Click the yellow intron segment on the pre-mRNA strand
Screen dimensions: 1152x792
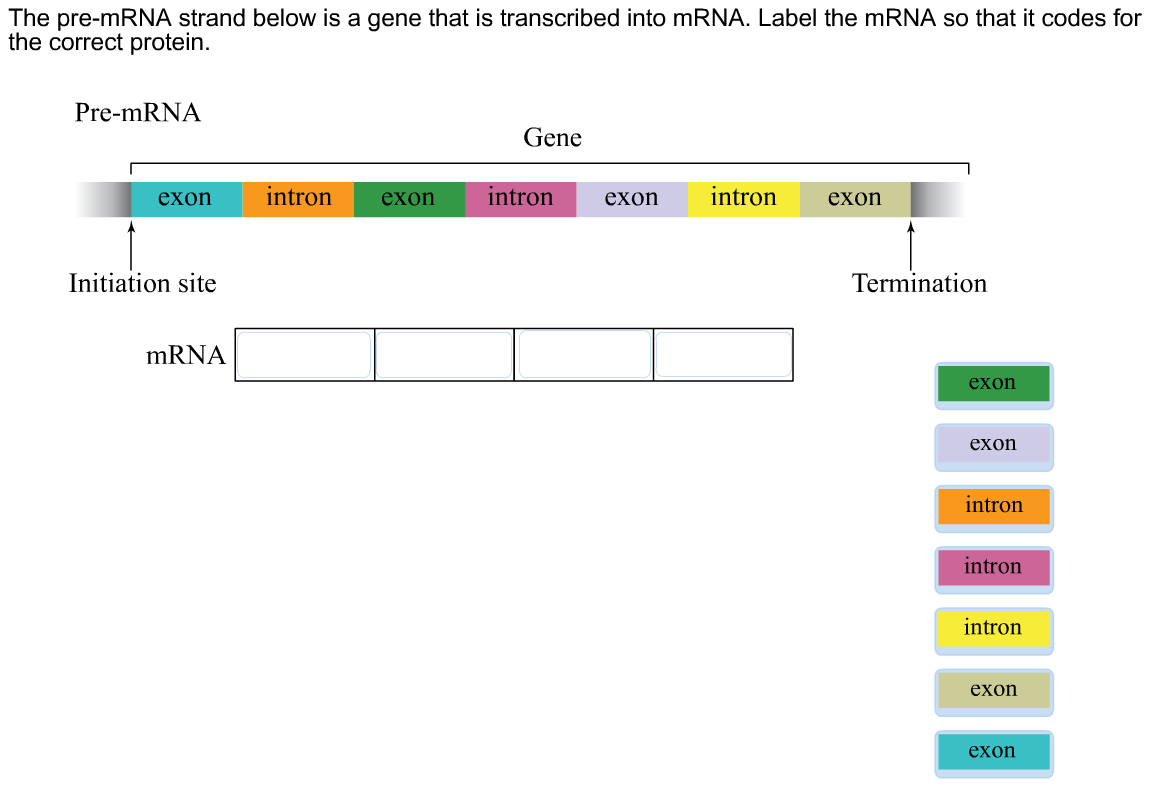point(743,199)
